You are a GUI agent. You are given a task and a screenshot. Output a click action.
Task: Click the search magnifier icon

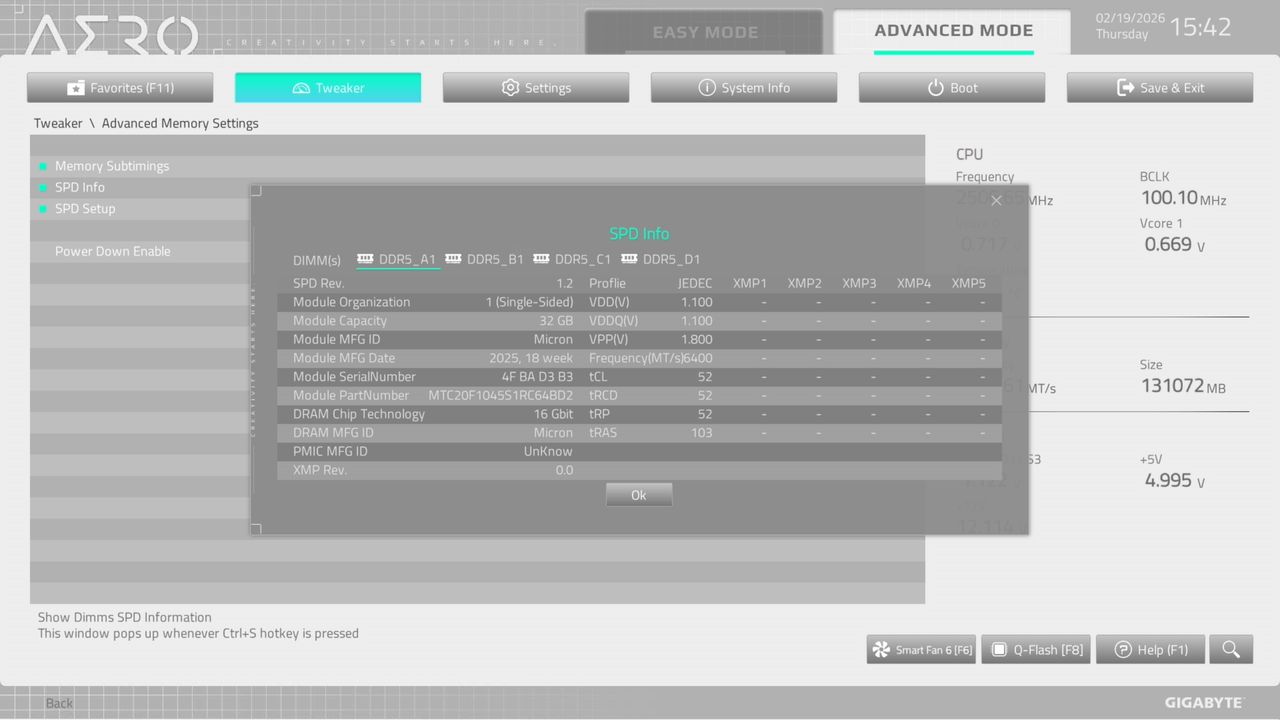pos(1231,649)
